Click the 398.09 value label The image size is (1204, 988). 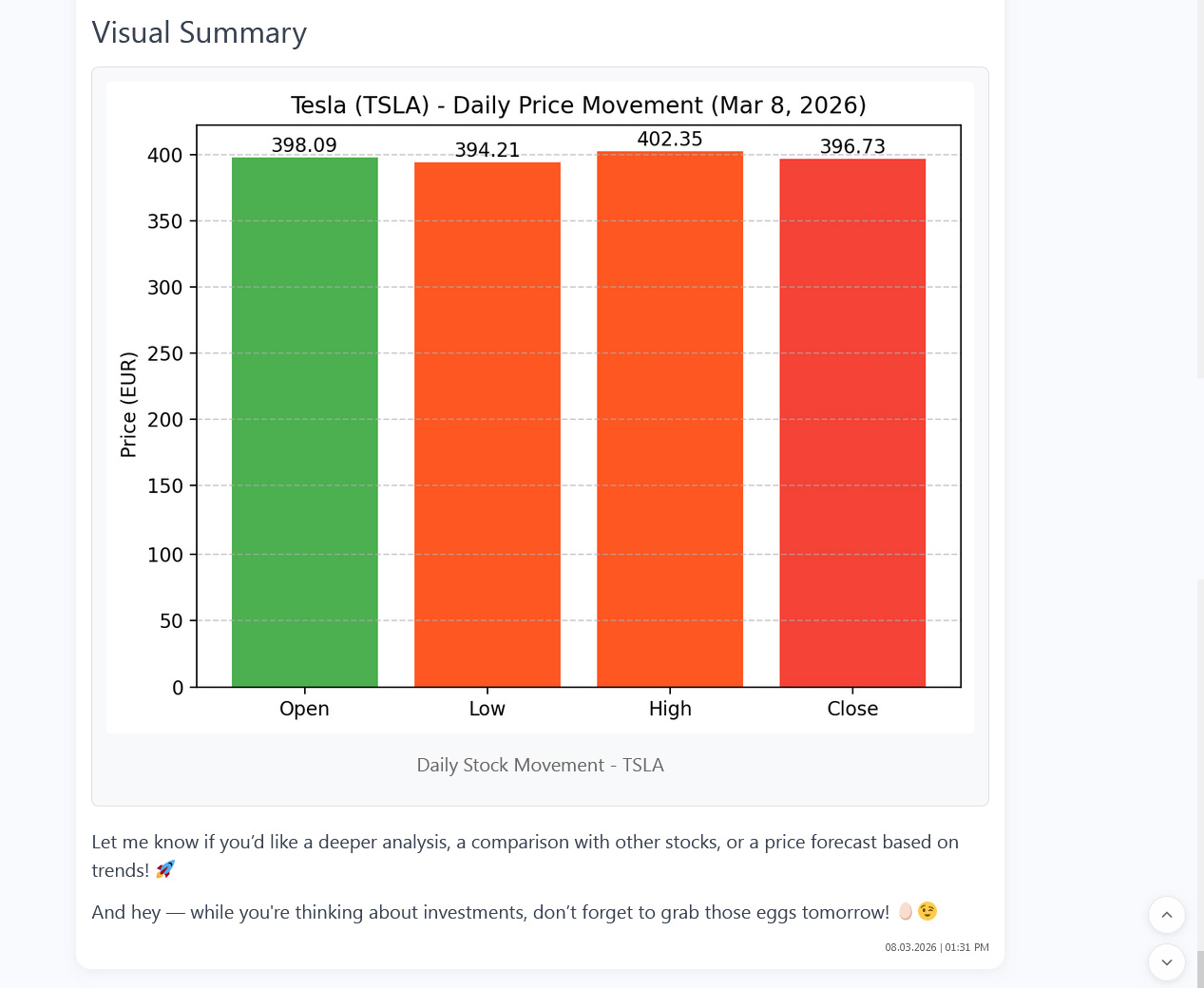(304, 145)
